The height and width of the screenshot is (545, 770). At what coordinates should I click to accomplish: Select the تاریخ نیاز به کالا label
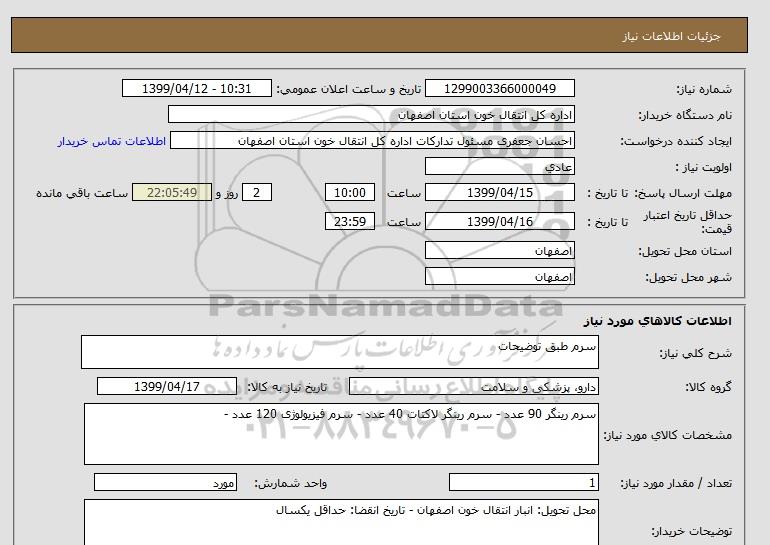click(x=287, y=387)
